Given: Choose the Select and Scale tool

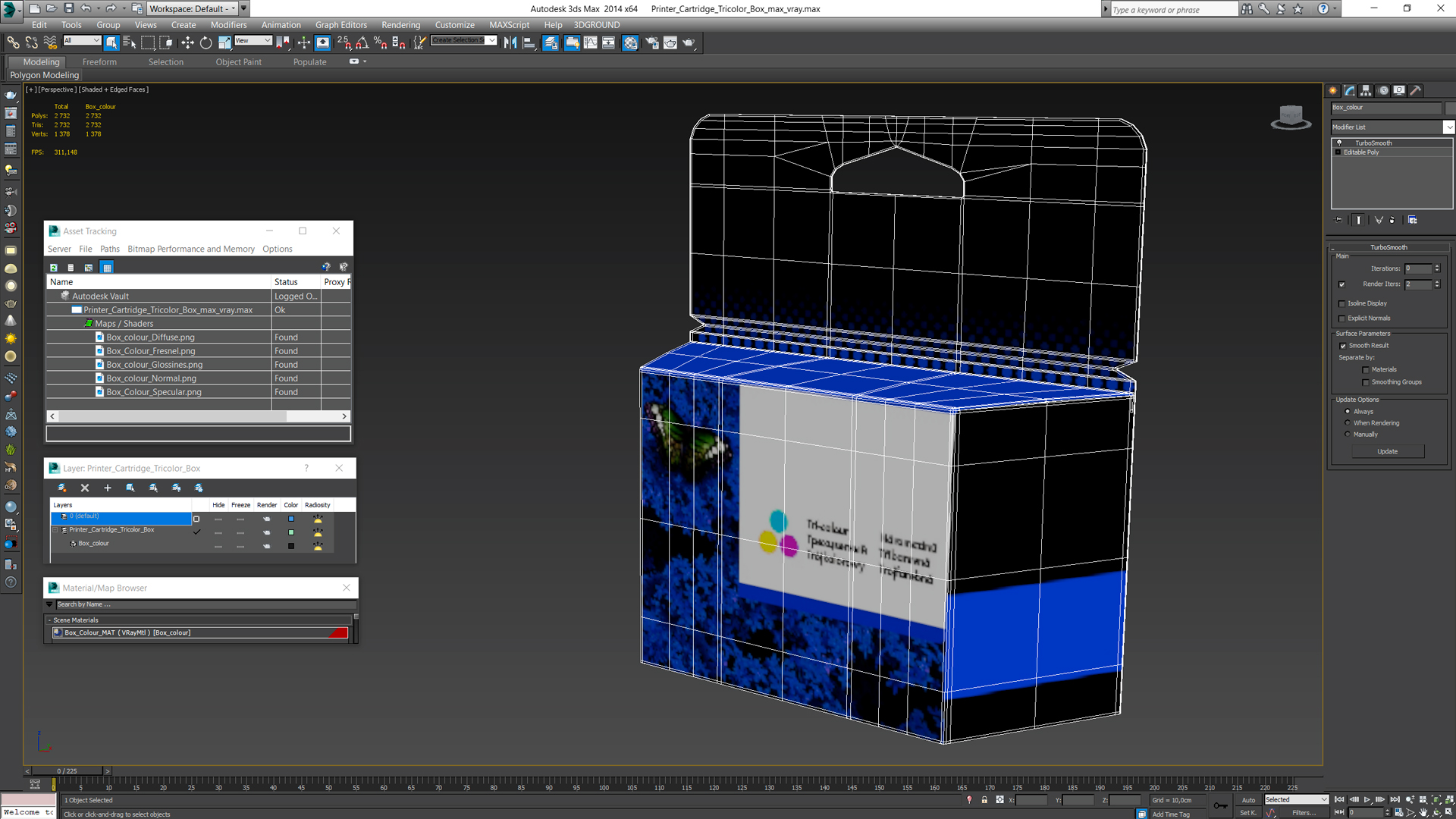Looking at the screenshot, I should point(224,43).
